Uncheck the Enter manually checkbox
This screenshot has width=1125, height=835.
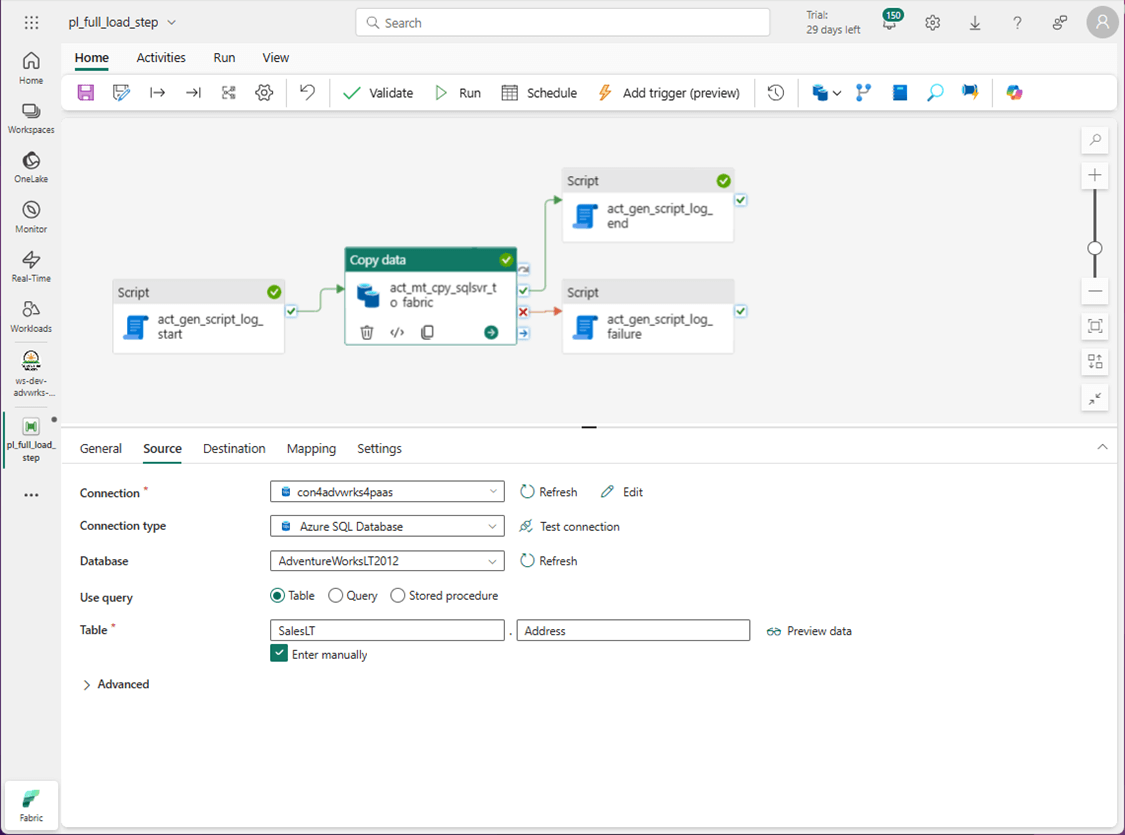tap(278, 654)
